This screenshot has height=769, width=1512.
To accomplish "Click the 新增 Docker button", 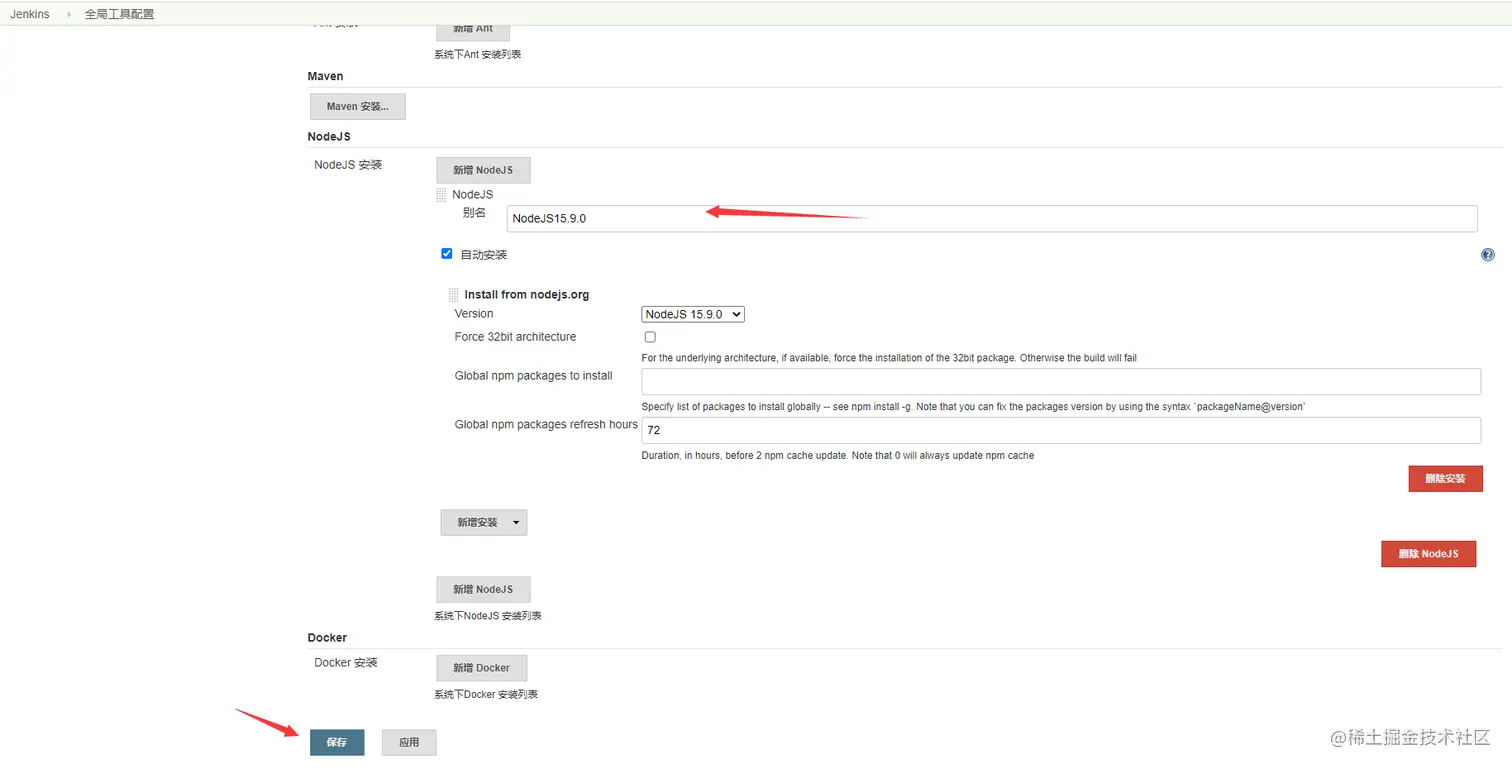I will [481, 668].
